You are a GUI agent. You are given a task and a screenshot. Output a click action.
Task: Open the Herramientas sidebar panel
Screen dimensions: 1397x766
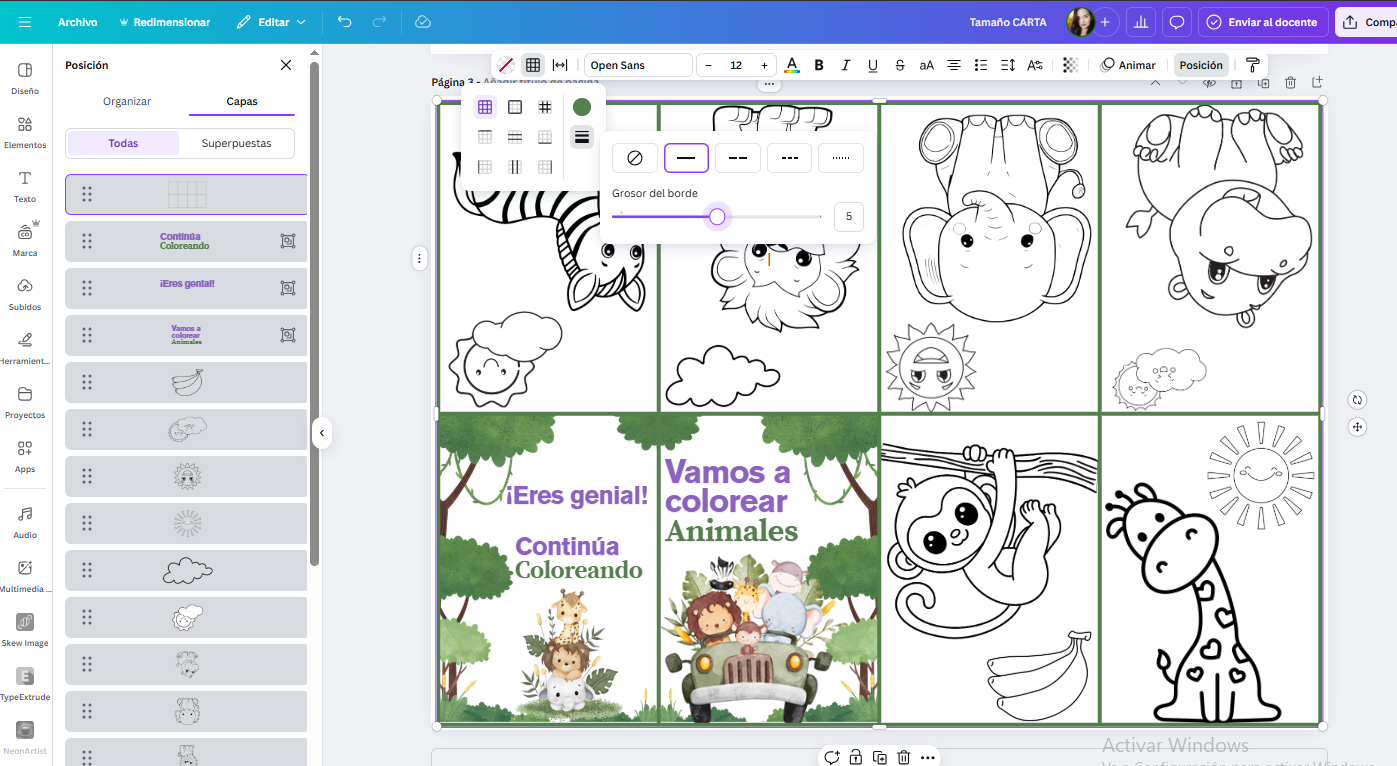click(25, 347)
